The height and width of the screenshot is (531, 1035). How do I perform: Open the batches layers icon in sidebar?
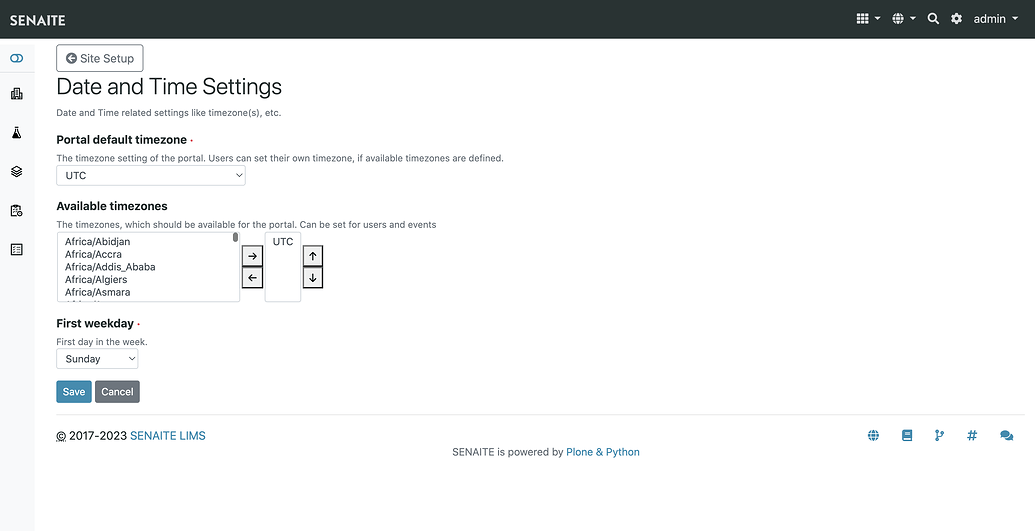(17, 172)
